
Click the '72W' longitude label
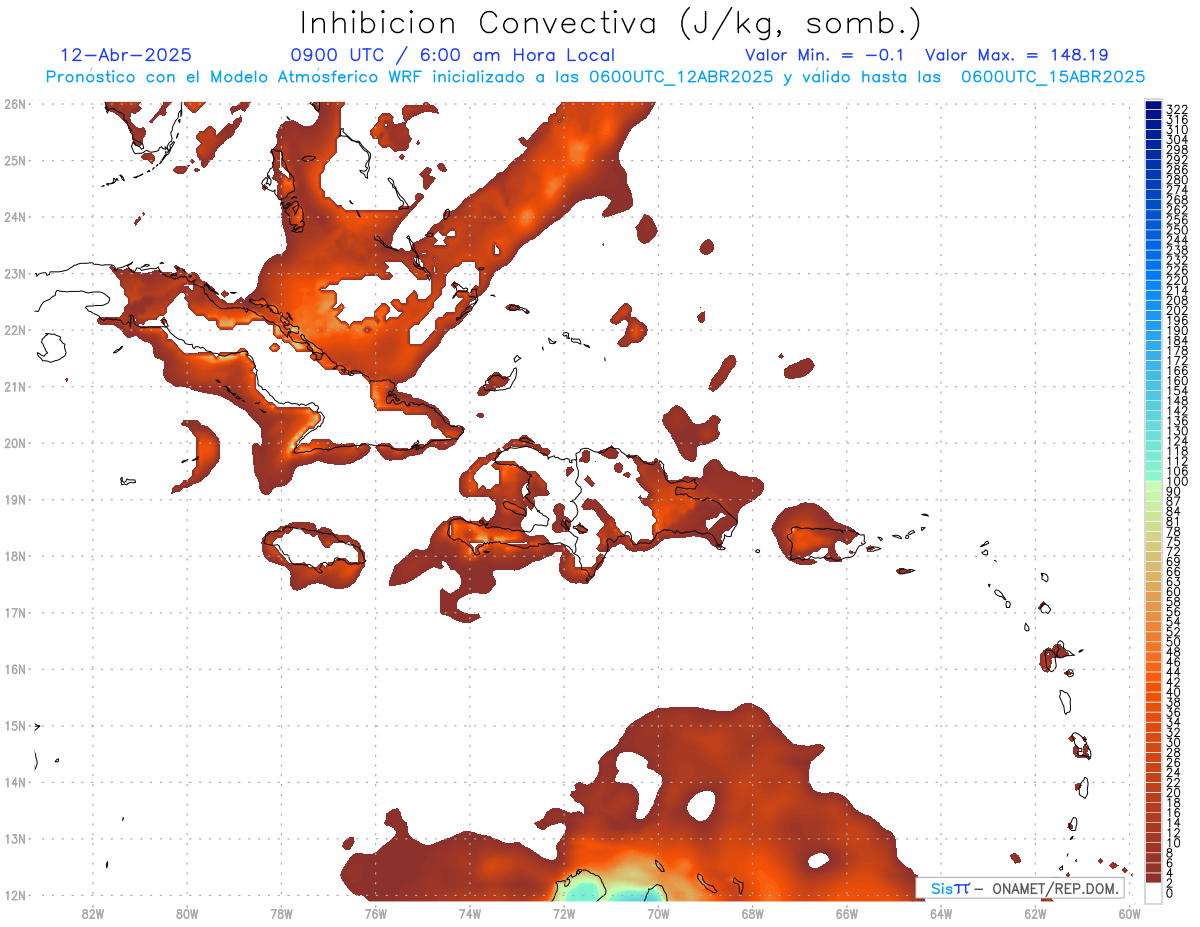point(563,913)
